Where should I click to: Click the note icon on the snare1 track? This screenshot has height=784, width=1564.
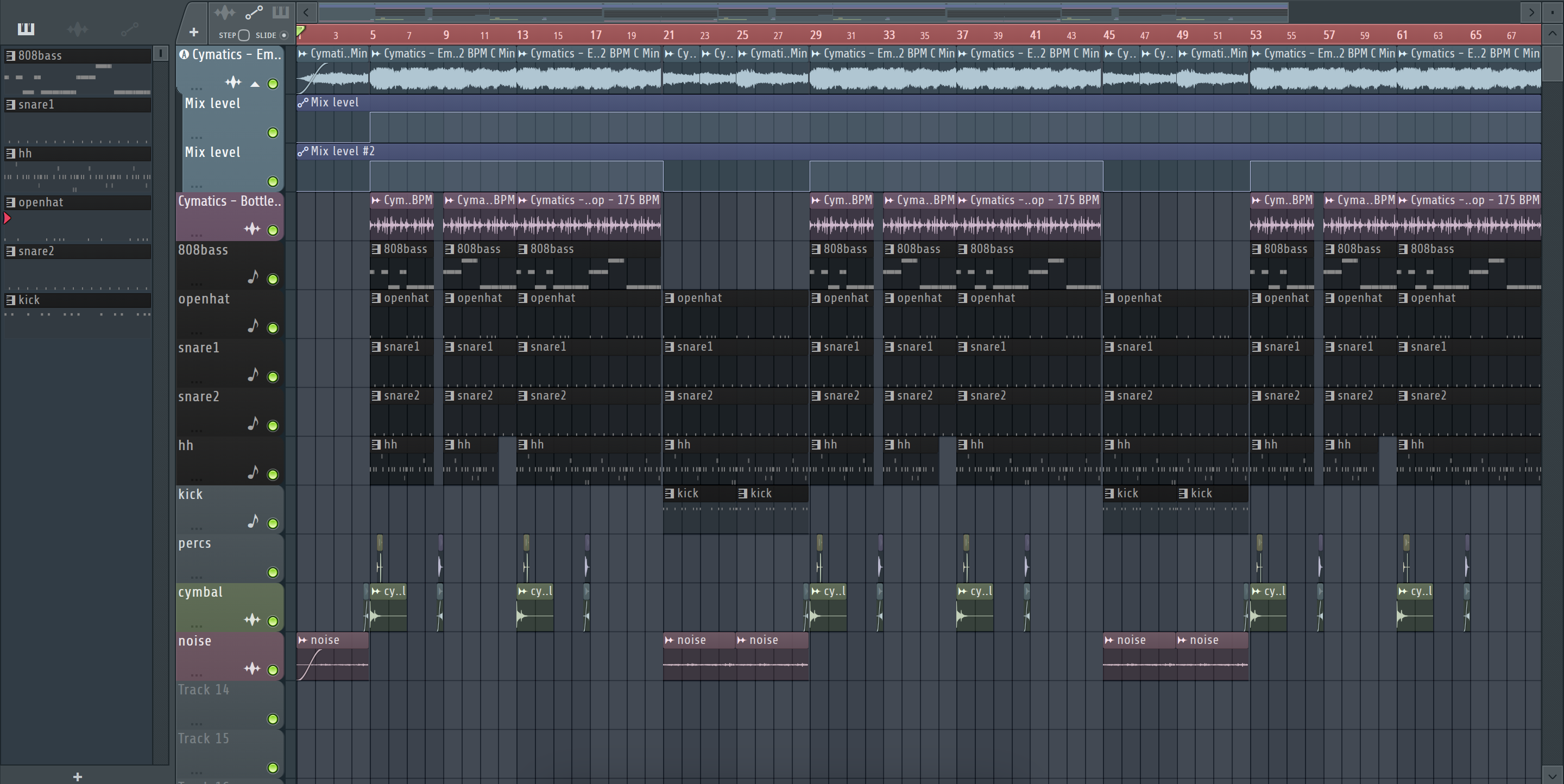coord(253,375)
